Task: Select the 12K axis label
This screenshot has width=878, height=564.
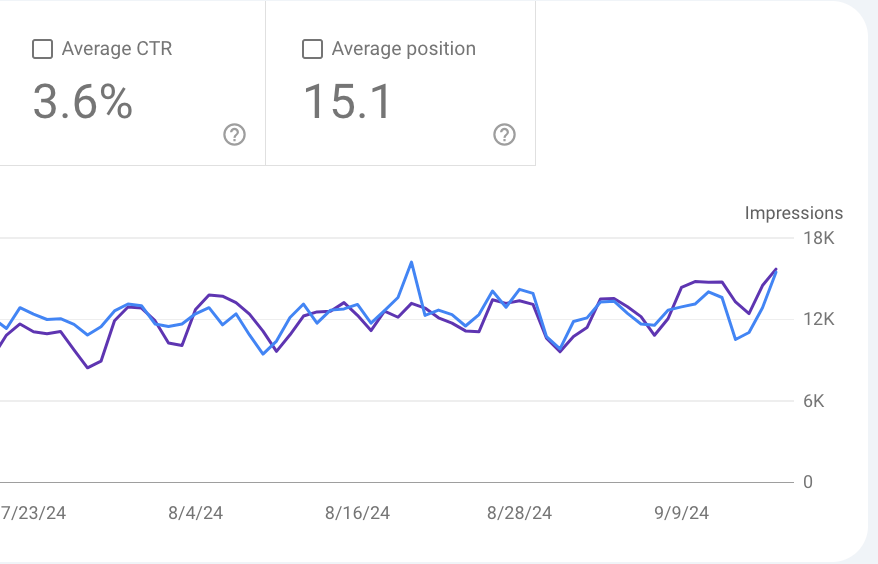Action: pyautogui.click(x=818, y=320)
